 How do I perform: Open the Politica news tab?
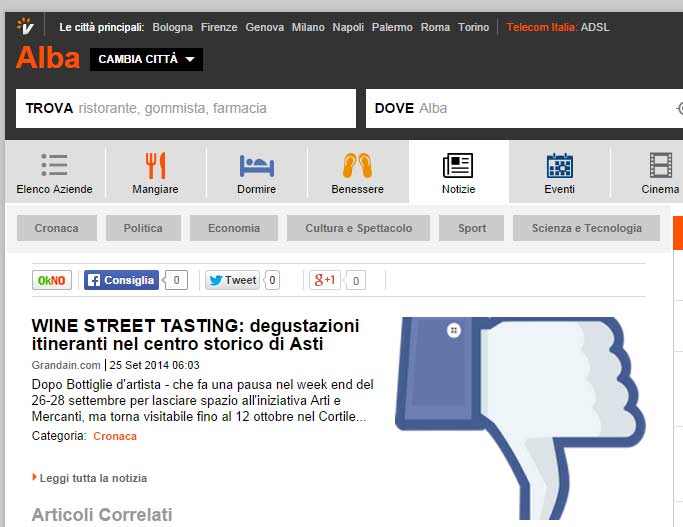[x=143, y=228]
